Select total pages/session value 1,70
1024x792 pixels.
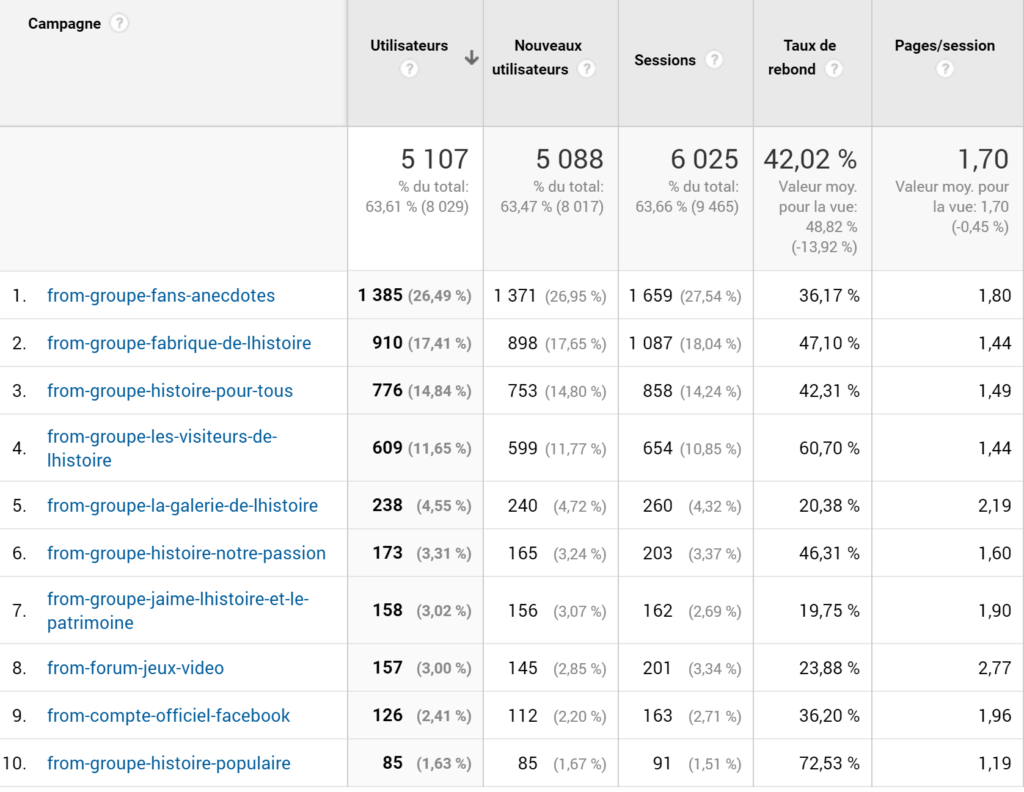tap(983, 159)
